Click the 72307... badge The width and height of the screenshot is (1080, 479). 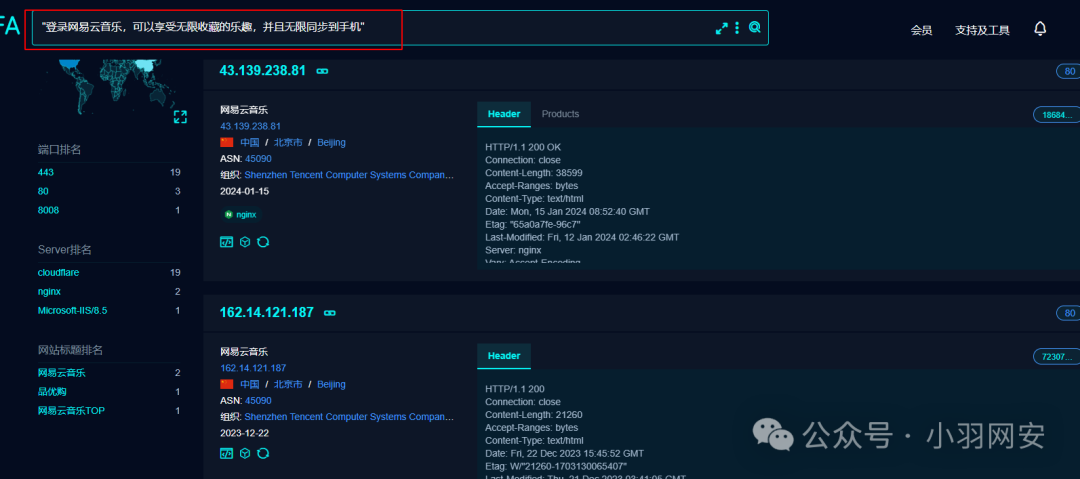click(x=1057, y=356)
